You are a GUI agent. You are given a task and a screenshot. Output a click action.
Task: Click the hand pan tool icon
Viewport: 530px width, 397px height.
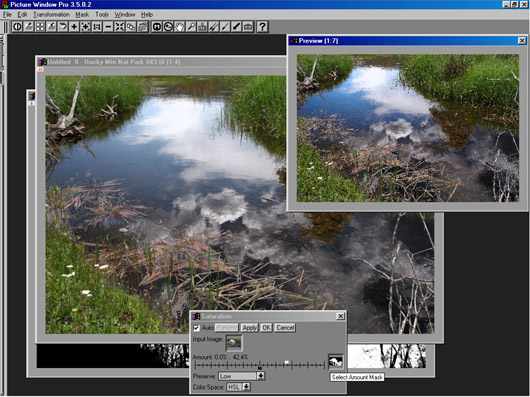tap(179, 27)
